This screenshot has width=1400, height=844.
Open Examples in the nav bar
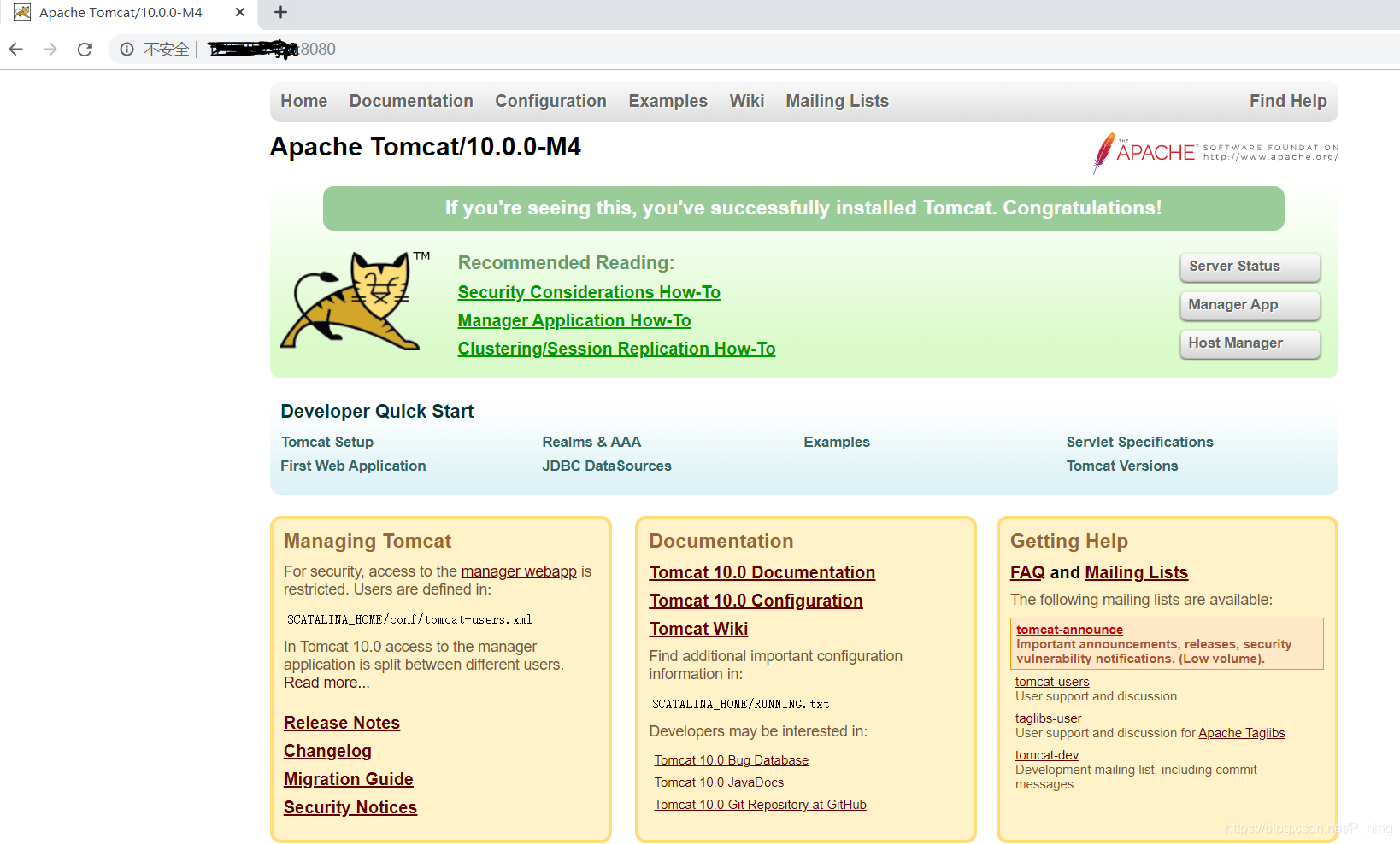tap(668, 101)
